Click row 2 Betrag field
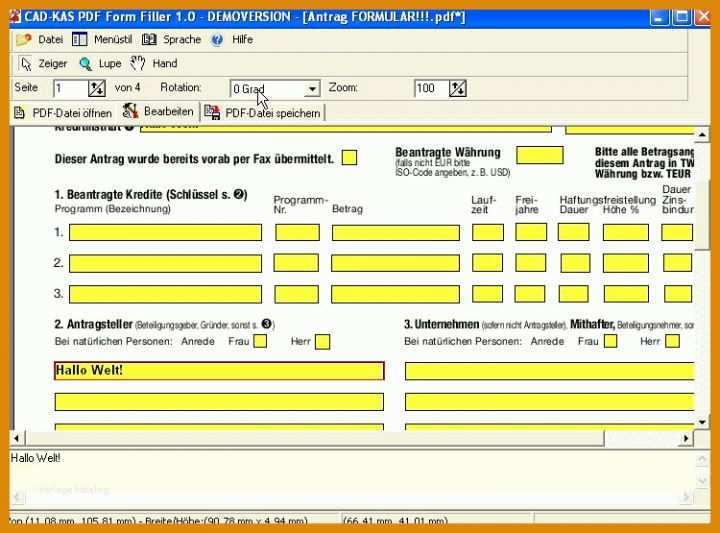Screen dimensions: 720x533 [x=395, y=263]
